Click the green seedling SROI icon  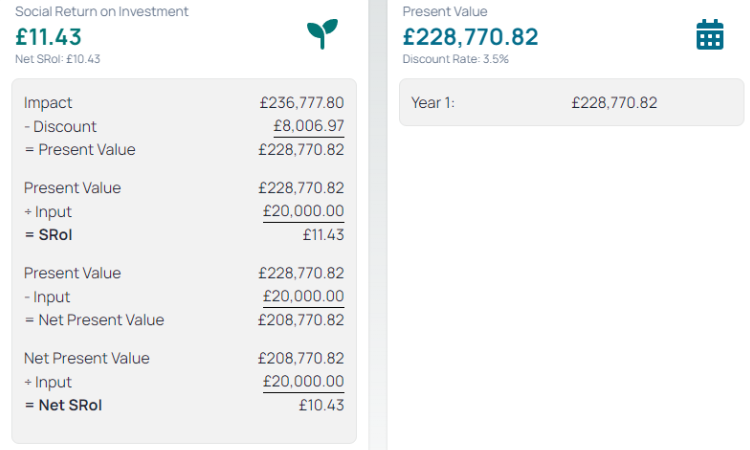pyautogui.click(x=322, y=34)
